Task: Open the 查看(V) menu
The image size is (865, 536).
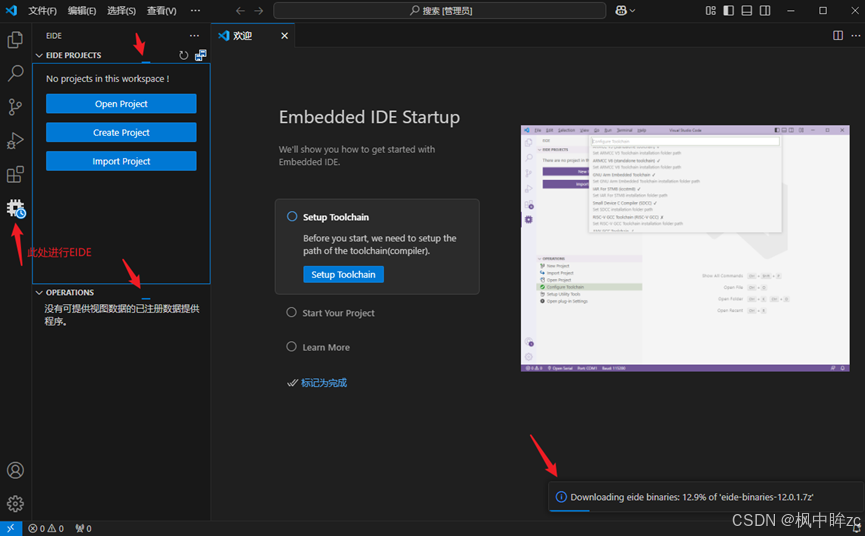Action: pyautogui.click(x=162, y=10)
